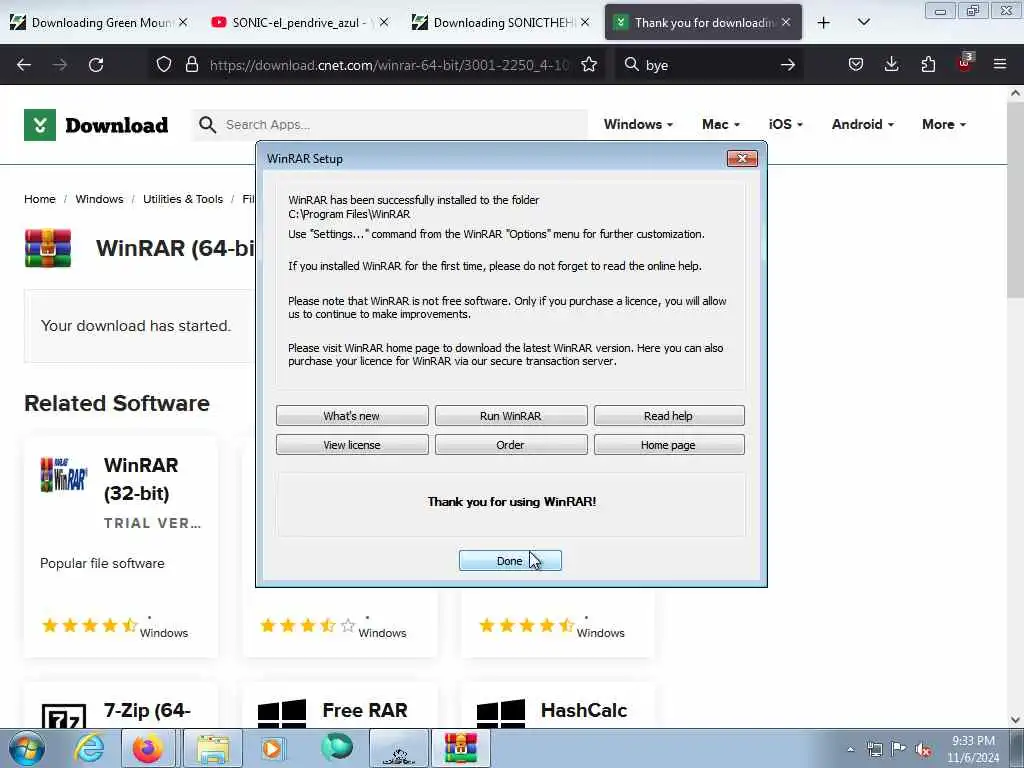The image size is (1024, 768).
Task: Launch Internet Explorer from taskbar
Action: tap(89, 748)
